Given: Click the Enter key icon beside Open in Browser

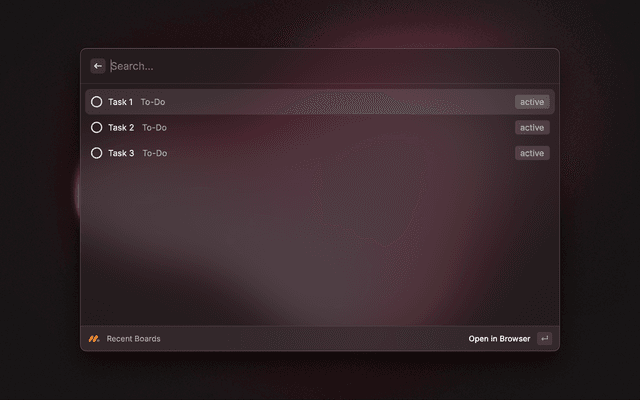Looking at the screenshot, I should [544, 339].
